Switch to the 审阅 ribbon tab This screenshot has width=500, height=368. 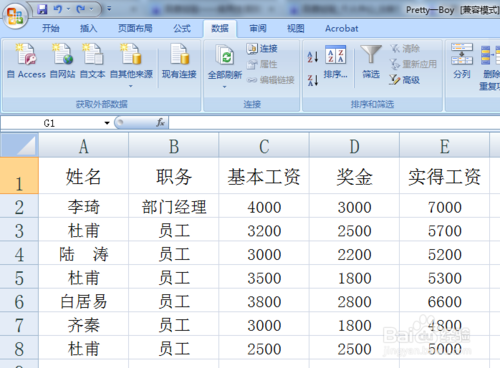258,28
